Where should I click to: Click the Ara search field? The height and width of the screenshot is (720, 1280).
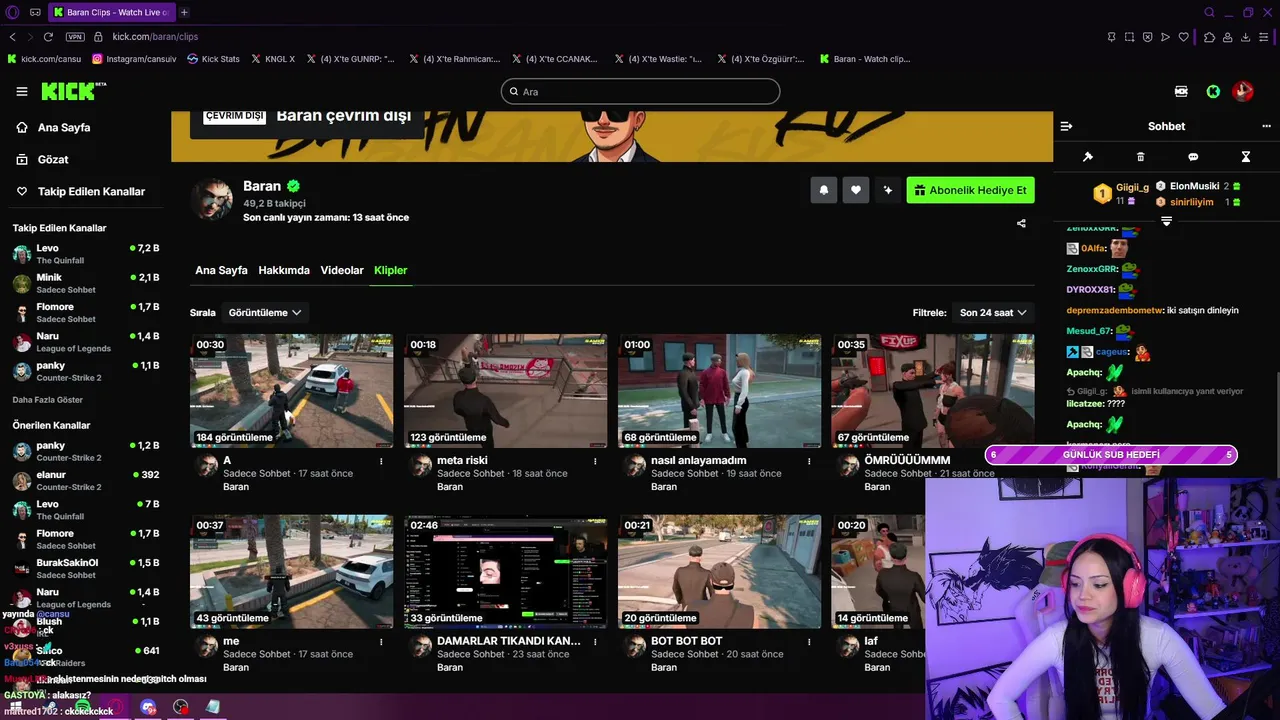(640, 91)
